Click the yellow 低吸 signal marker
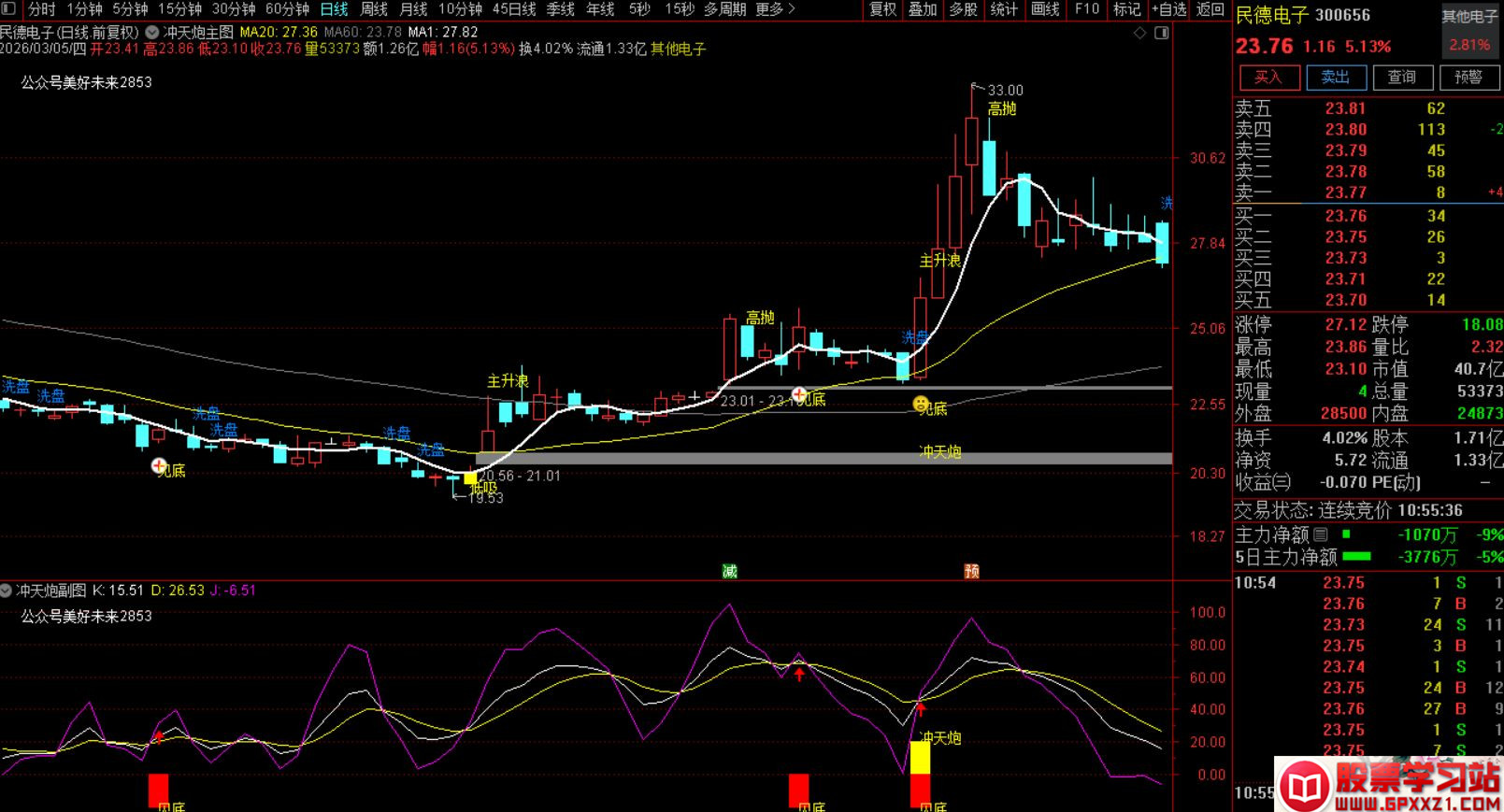 pyautogui.click(x=470, y=478)
